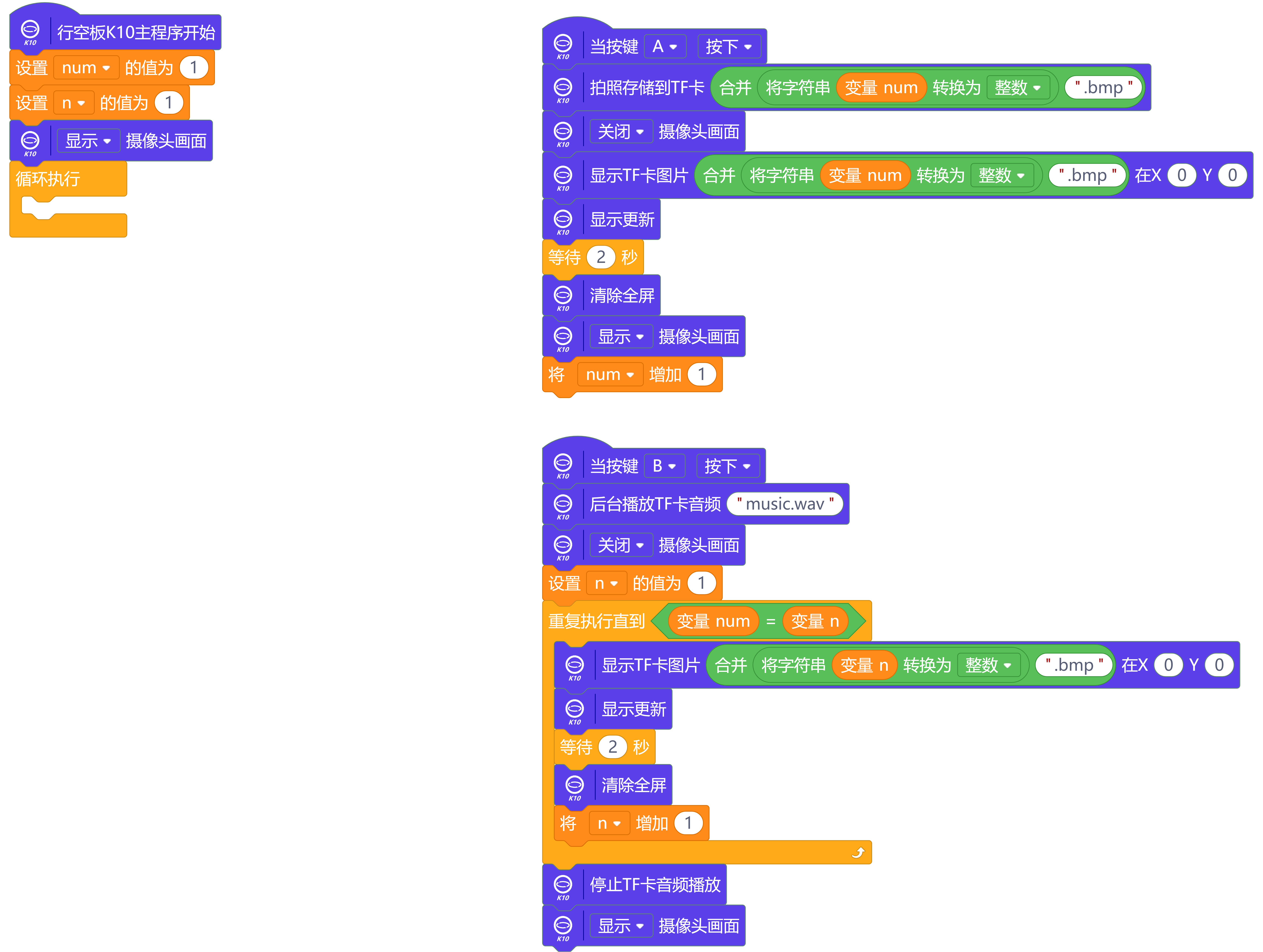Click K10 icon on stop TF audio block
Viewport: 1263px width, 952px height.
563,887
